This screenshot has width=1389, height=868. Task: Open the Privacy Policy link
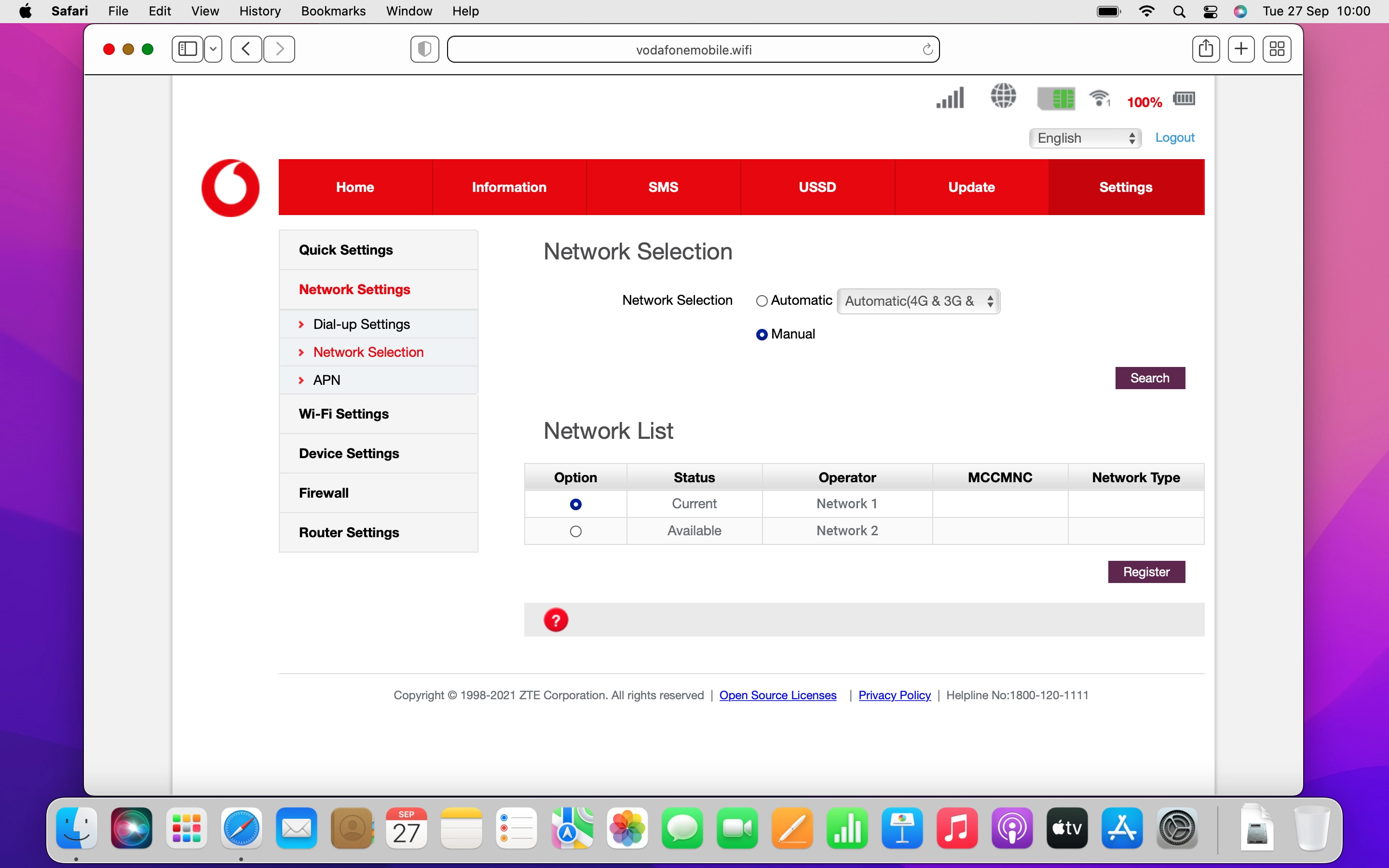coord(894,694)
